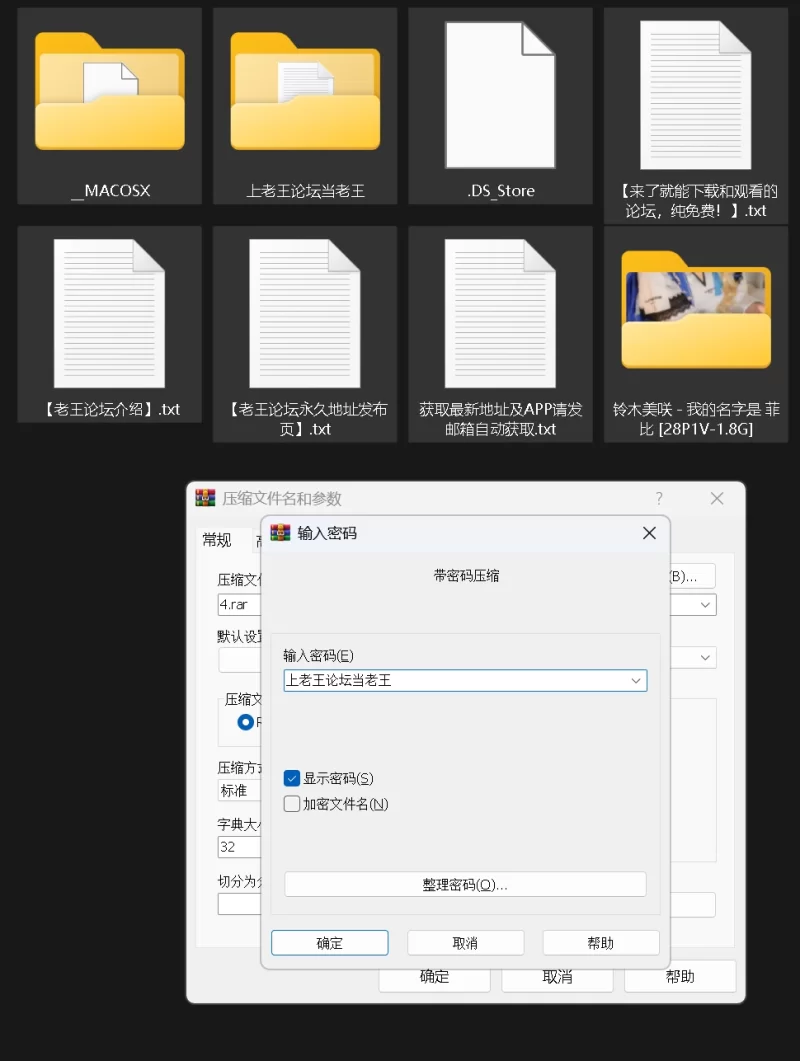Open the 压缩方式 标准 dropdown

click(x=238, y=790)
